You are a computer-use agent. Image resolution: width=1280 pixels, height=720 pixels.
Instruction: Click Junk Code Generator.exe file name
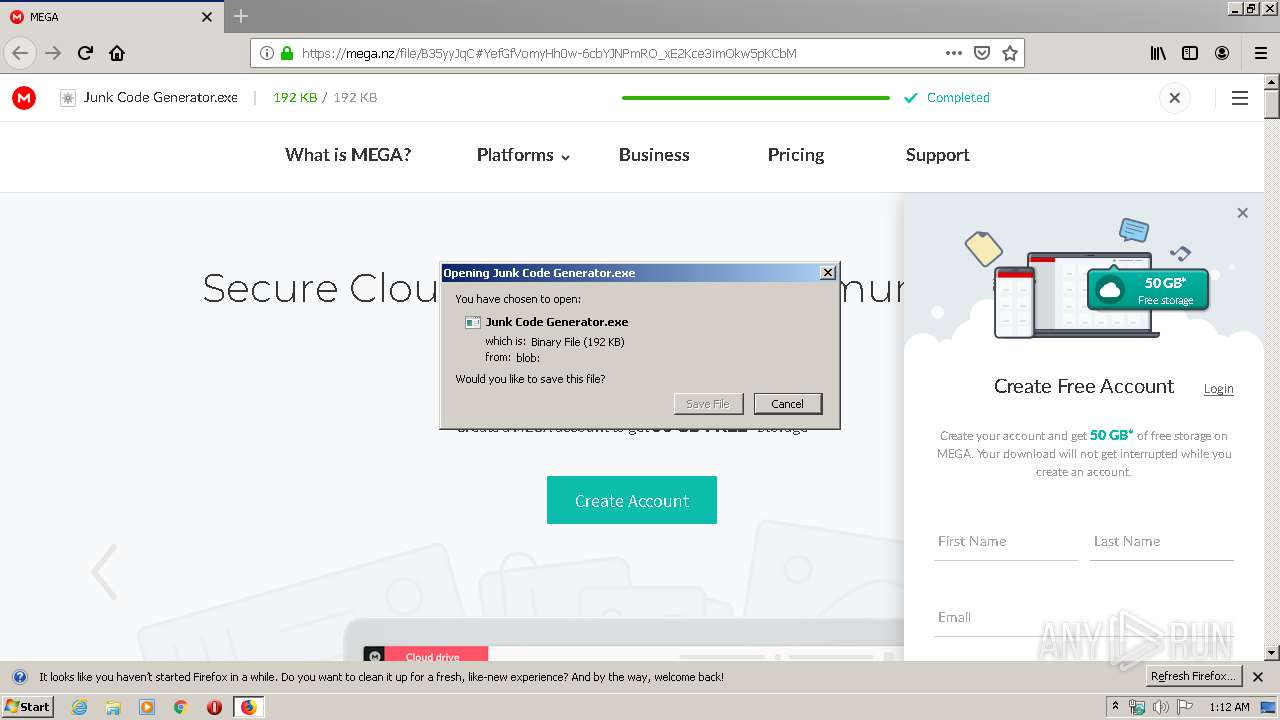pyautogui.click(x=160, y=98)
